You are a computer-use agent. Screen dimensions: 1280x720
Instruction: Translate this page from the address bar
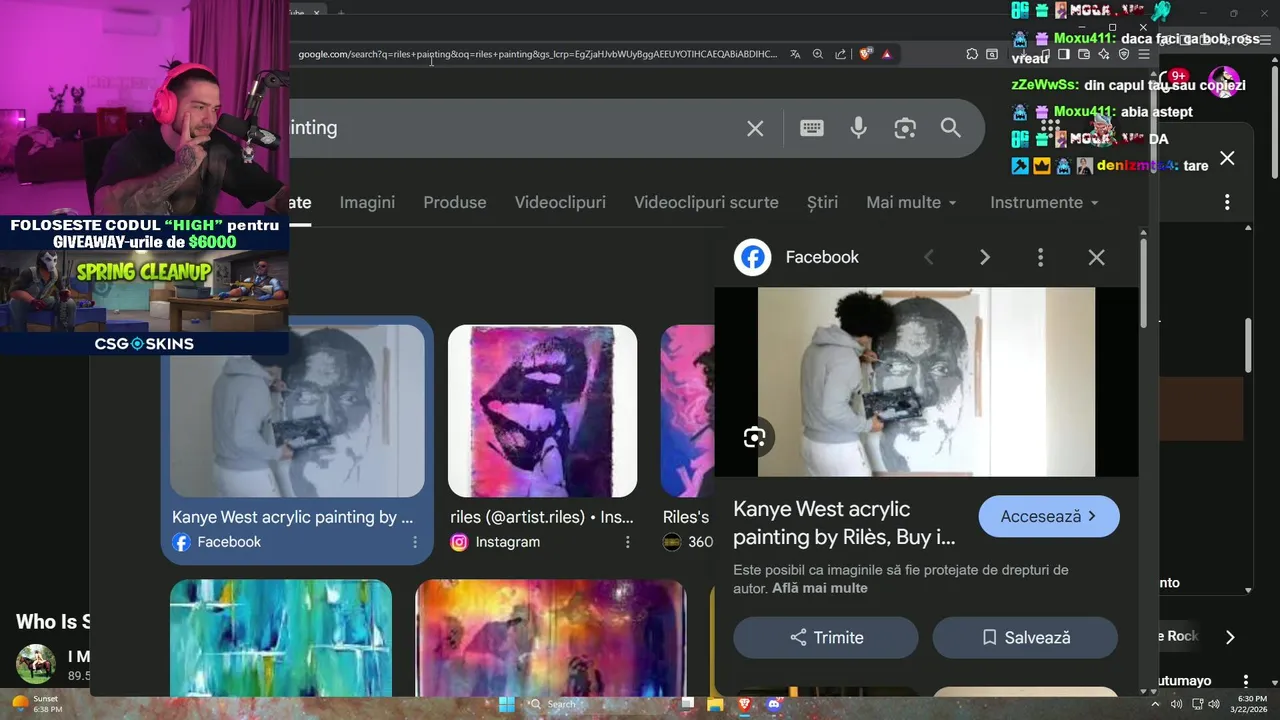[795, 54]
